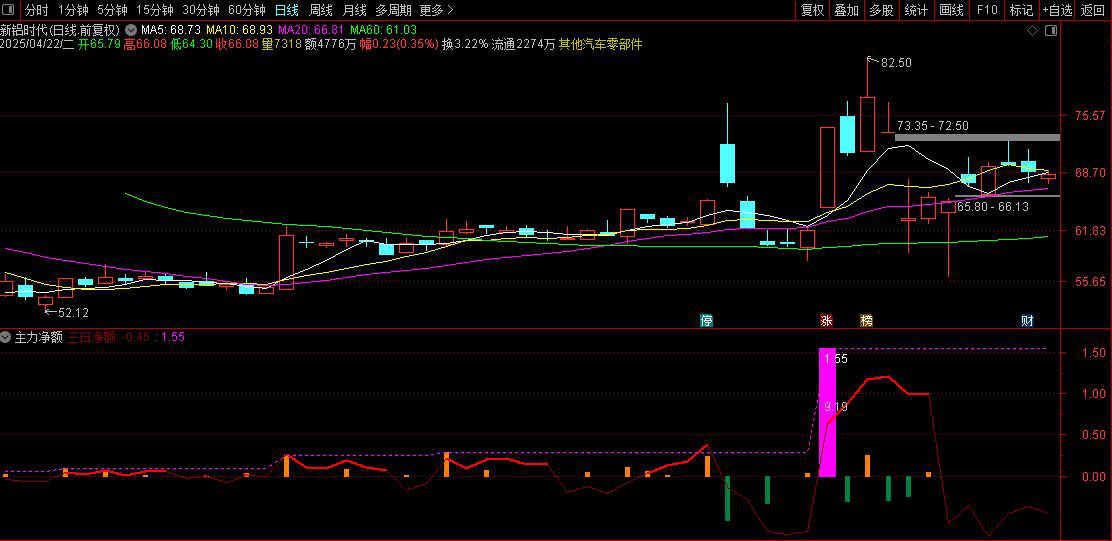The width and height of the screenshot is (1112, 541).
Task: Click the blue 财 event marker
Action: pyautogui.click(x=1026, y=320)
